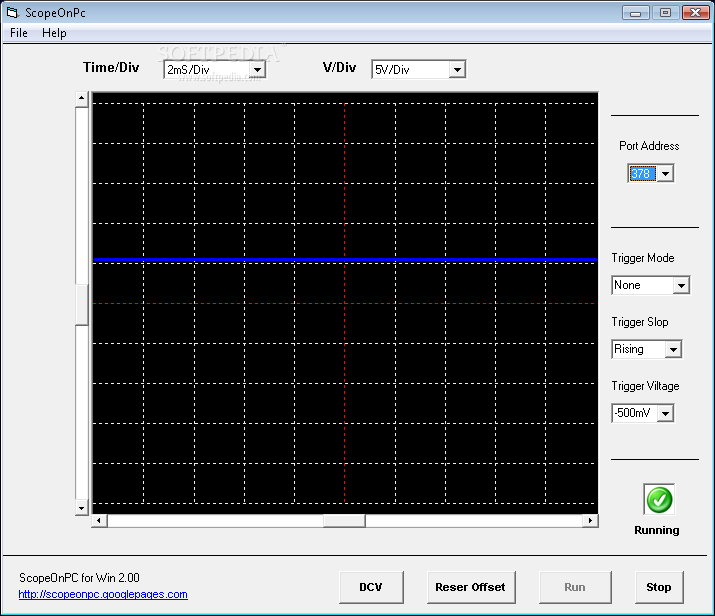Click the blue trace line on scope
The image size is (715, 616).
pos(345,259)
